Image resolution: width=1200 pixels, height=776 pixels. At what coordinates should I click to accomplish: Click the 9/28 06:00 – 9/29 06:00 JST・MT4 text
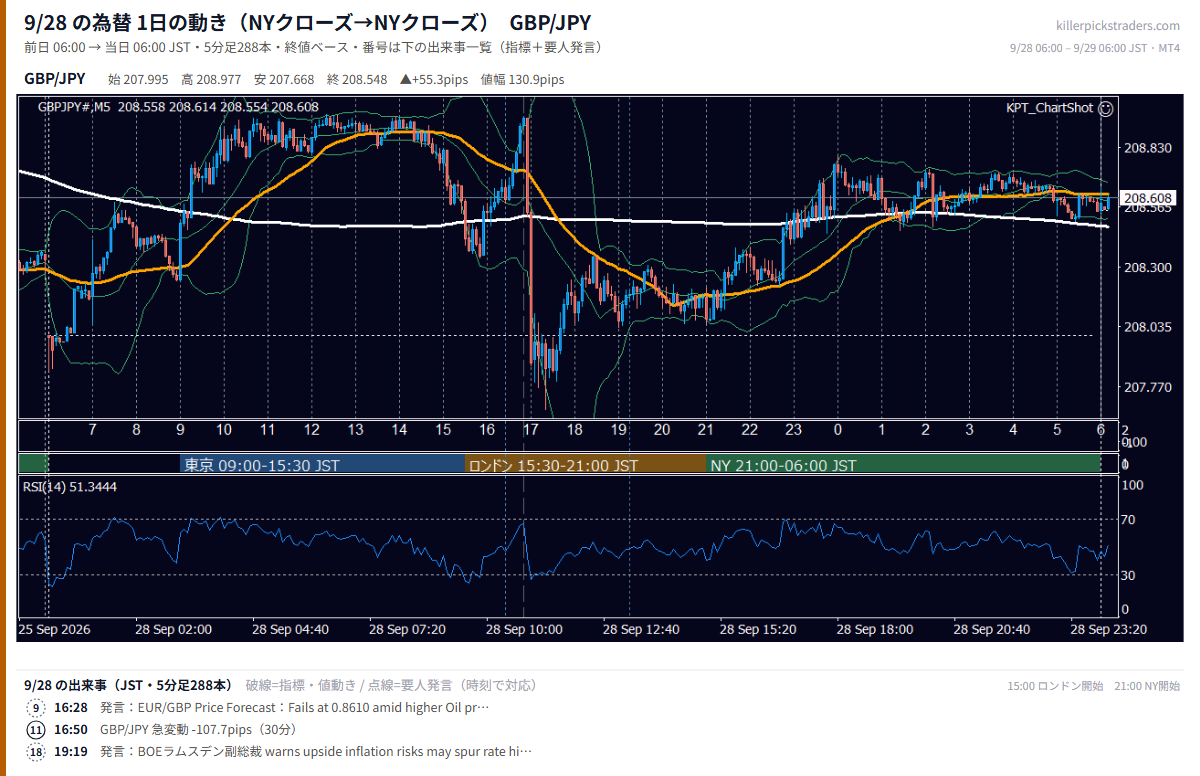(1095, 47)
